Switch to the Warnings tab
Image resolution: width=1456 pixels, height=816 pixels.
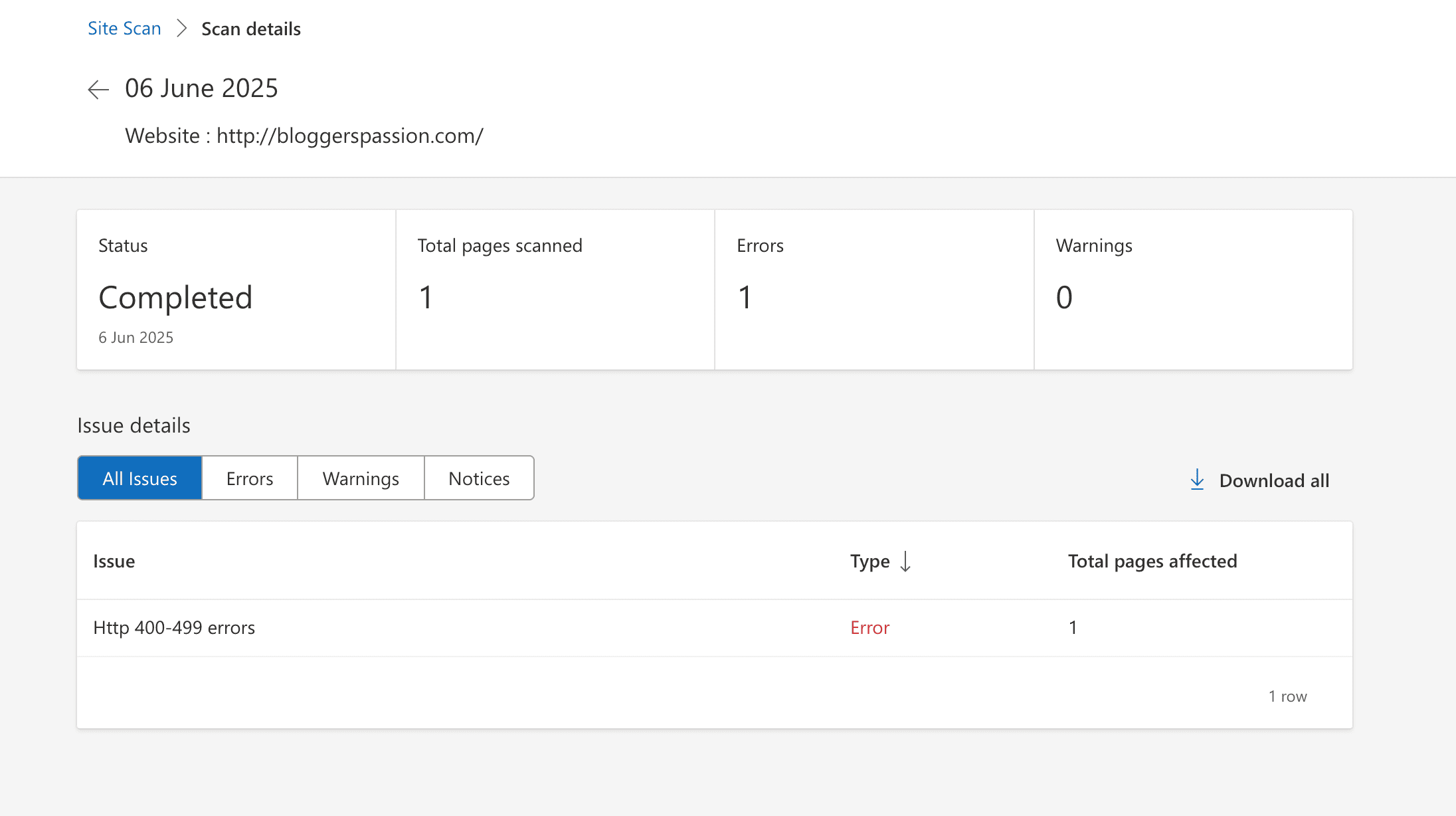361,478
